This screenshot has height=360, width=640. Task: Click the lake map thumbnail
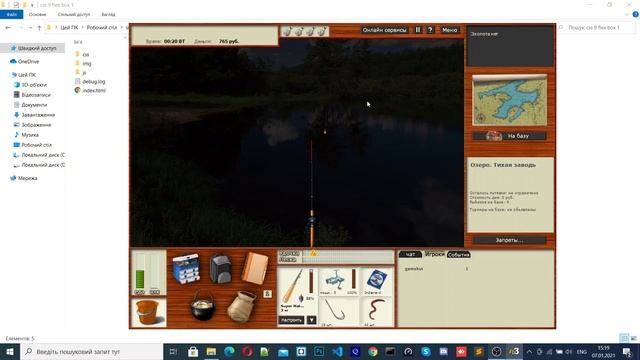point(509,100)
